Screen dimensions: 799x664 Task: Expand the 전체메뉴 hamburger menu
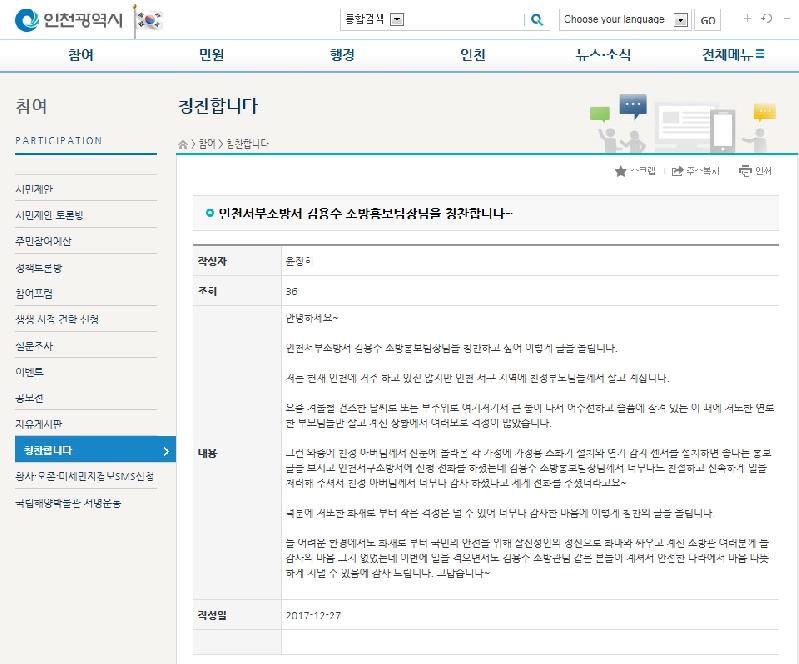(x=733, y=55)
